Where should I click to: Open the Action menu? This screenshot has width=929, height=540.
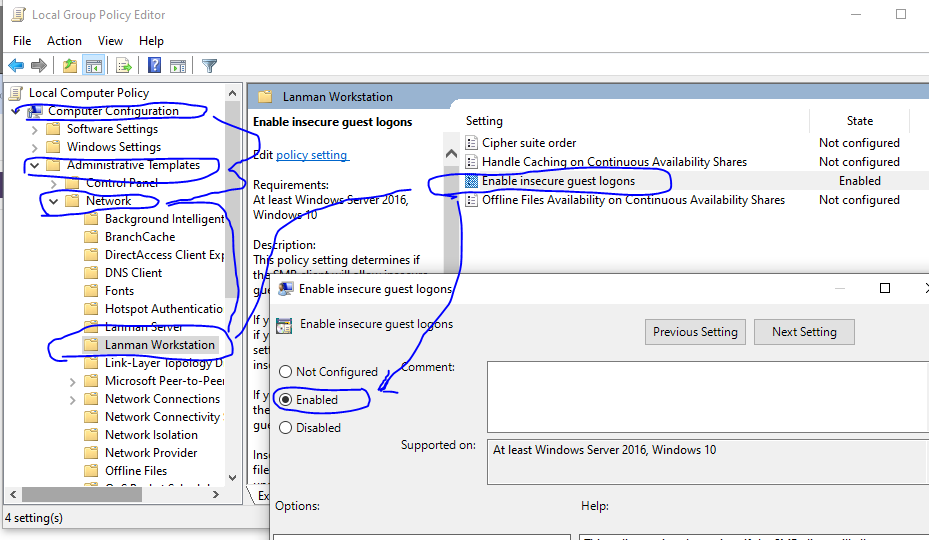click(64, 41)
